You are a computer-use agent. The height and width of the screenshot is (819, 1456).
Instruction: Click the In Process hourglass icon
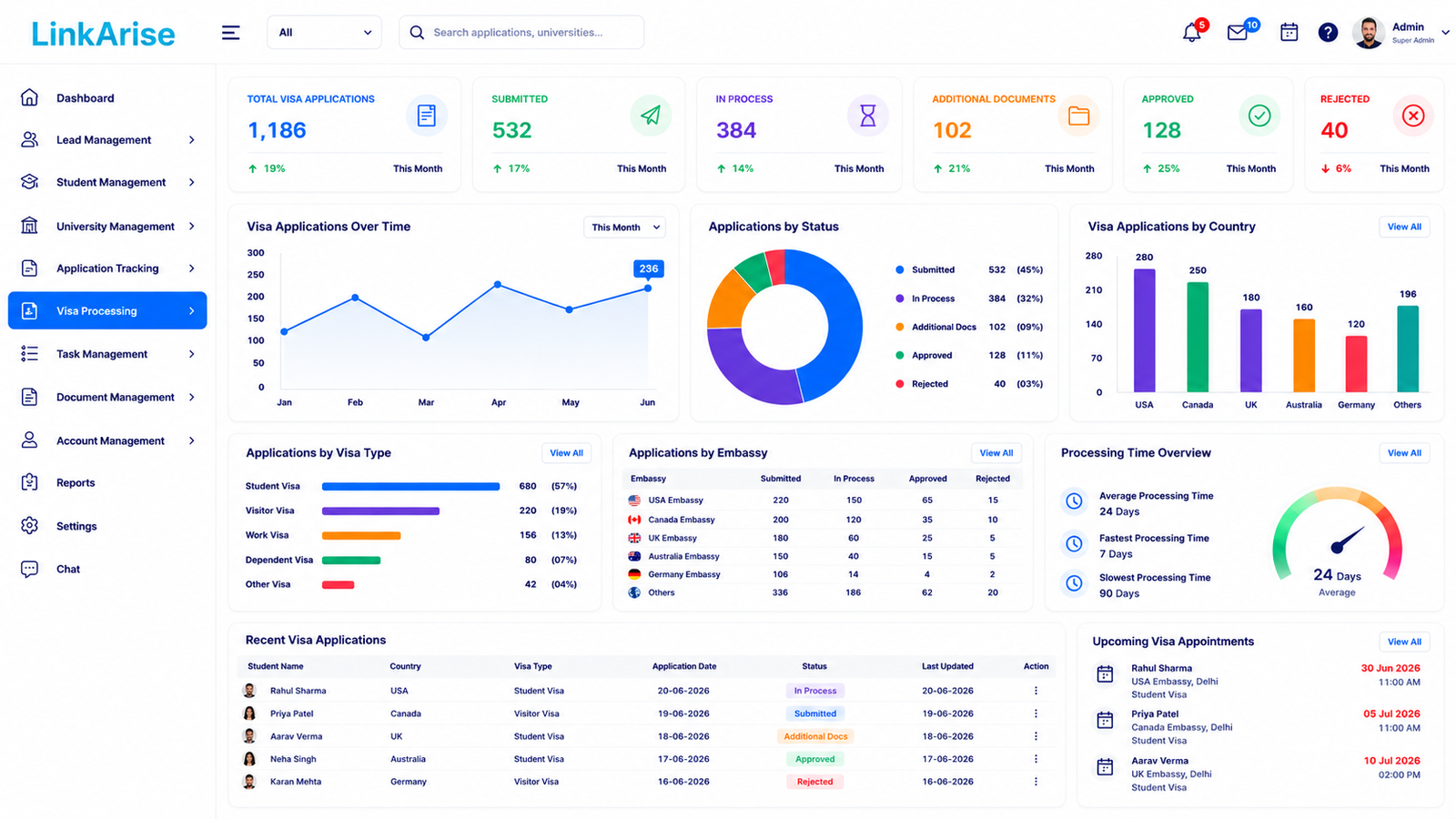coord(868,116)
